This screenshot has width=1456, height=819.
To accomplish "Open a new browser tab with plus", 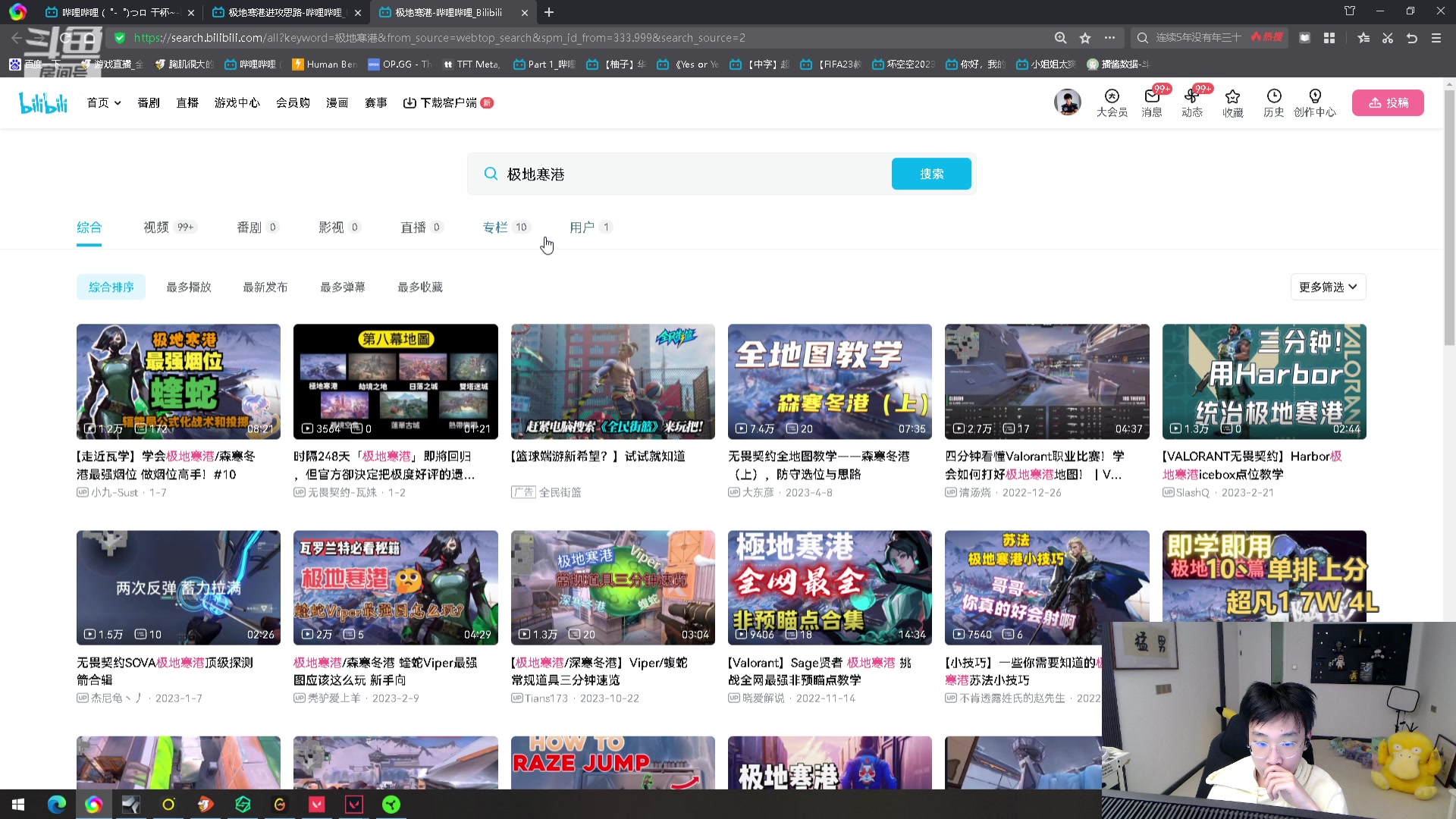I will click(x=549, y=12).
